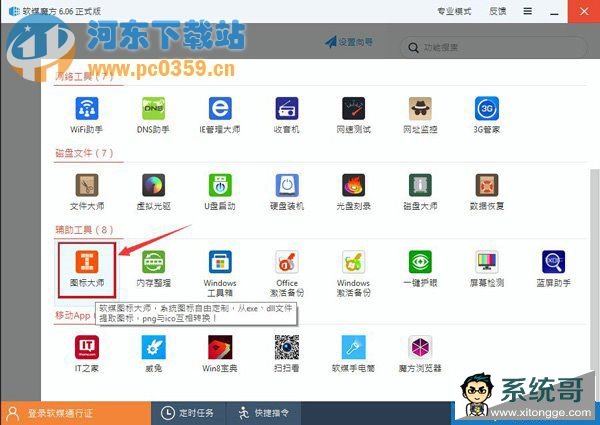Open IE管理大师 icon
Screen dimensions: 600x425
[221, 109]
